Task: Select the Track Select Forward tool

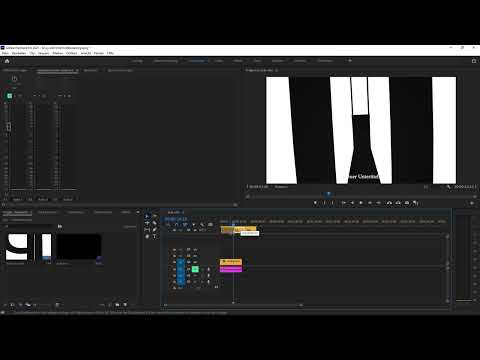Action: [x=154, y=216]
